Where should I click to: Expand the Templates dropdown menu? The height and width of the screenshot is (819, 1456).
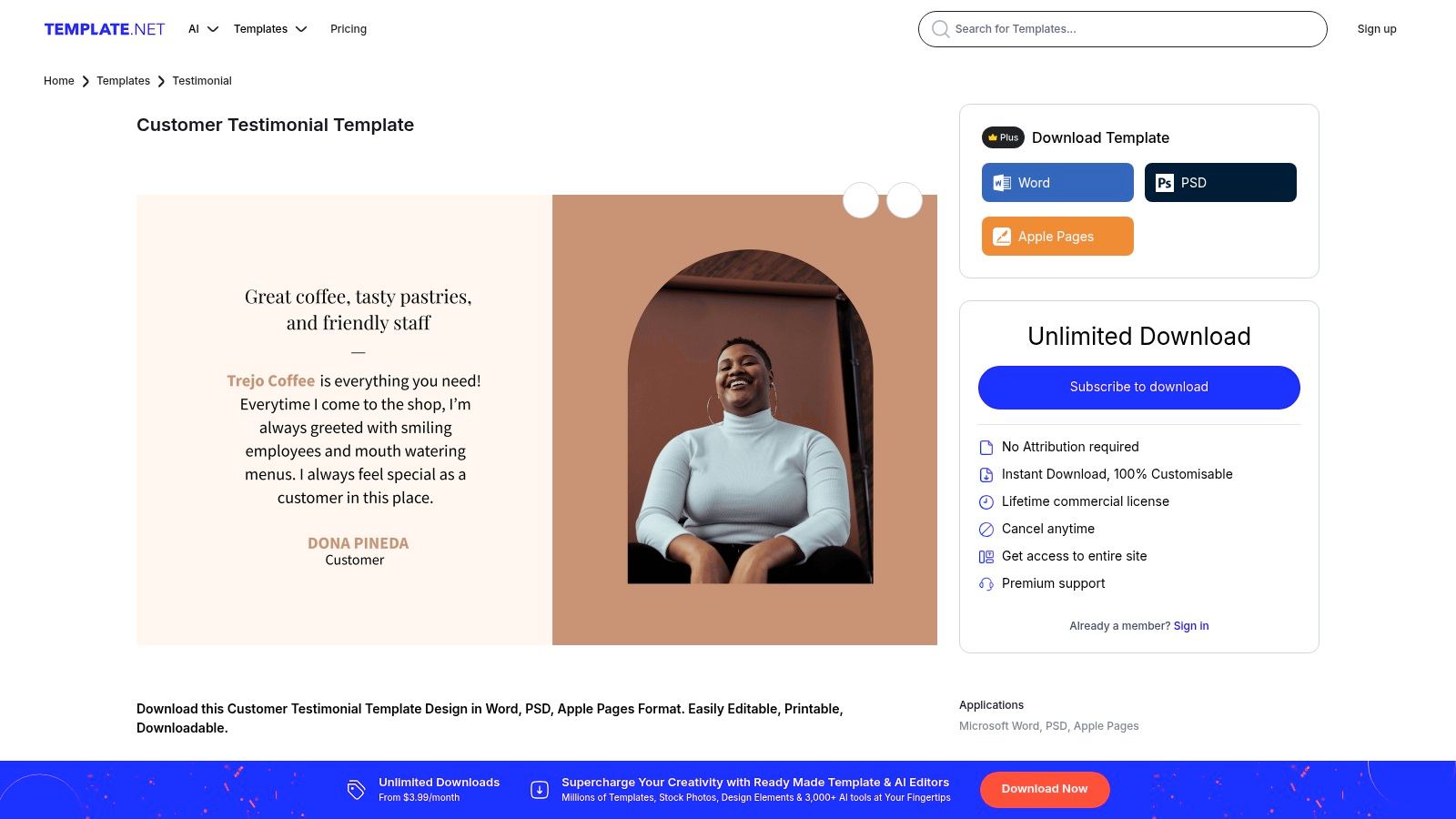pos(270,29)
